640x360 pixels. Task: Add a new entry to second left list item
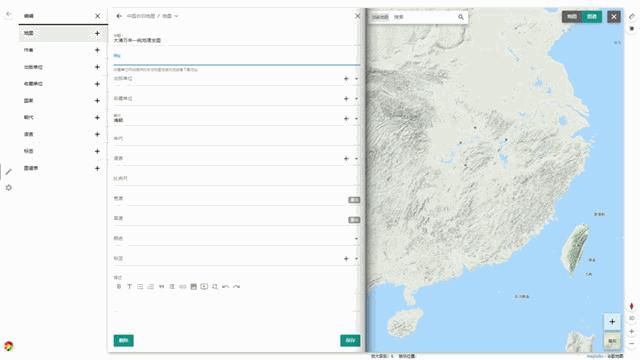point(97,50)
